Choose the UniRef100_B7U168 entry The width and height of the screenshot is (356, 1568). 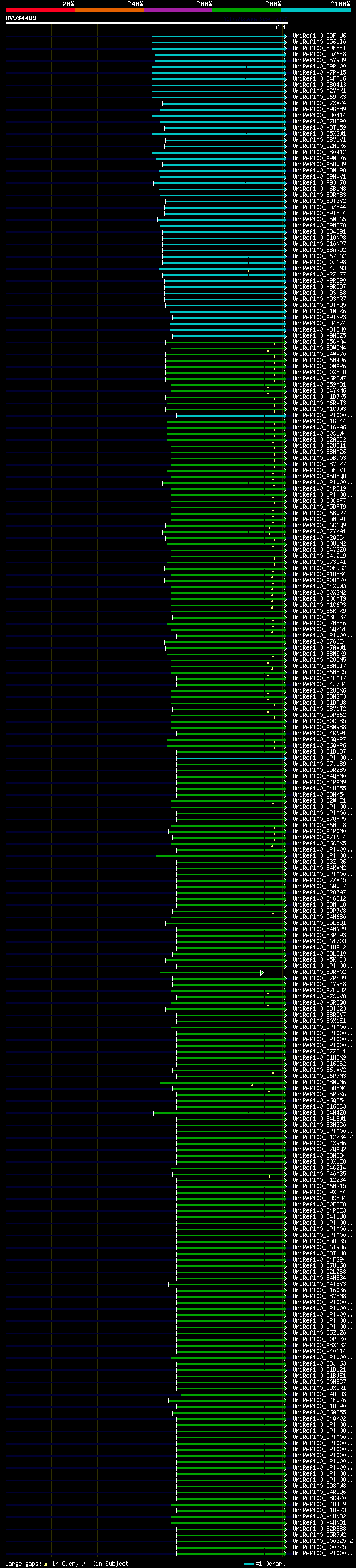319,1265
